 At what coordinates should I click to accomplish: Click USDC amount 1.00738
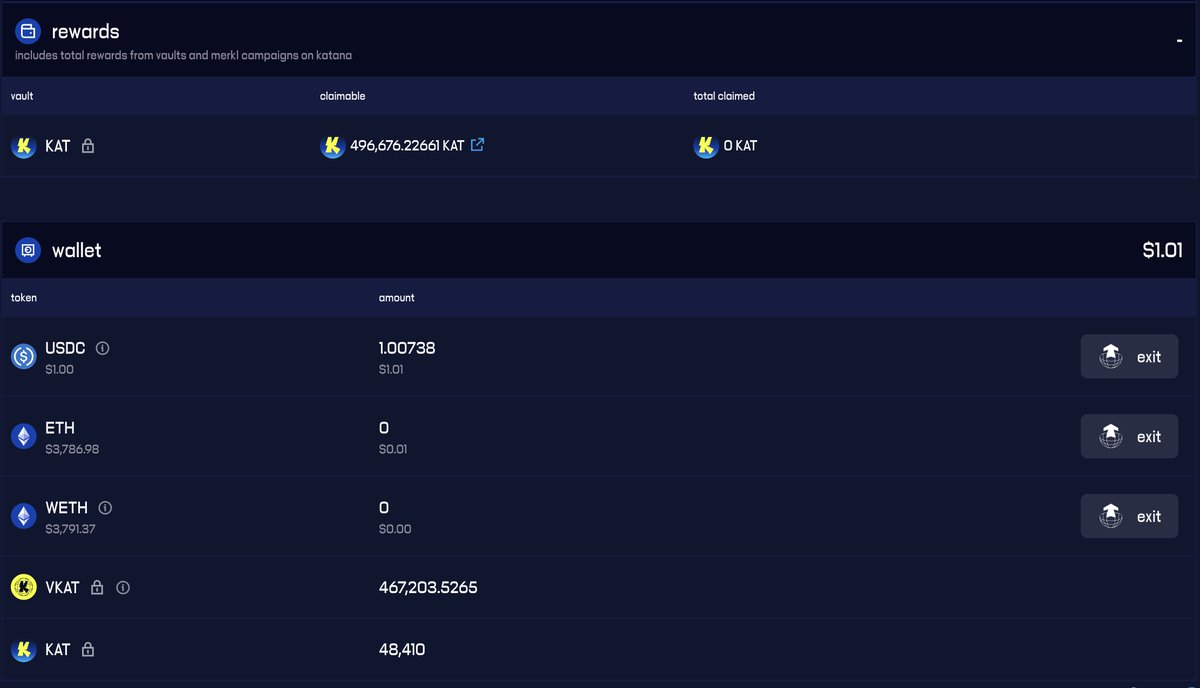click(x=407, y=348)
